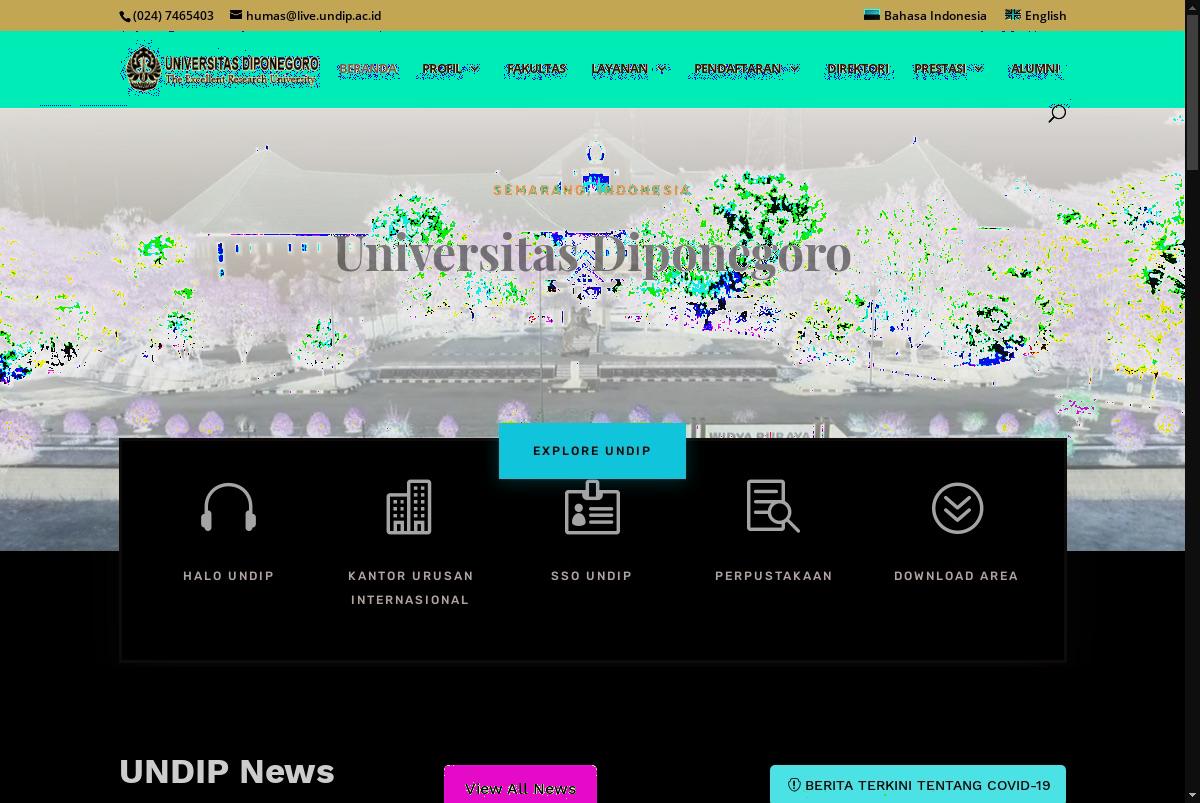
Task: Open the KANTOR URUSAN INTERNASIONAL link
Action: pos(410,588)
